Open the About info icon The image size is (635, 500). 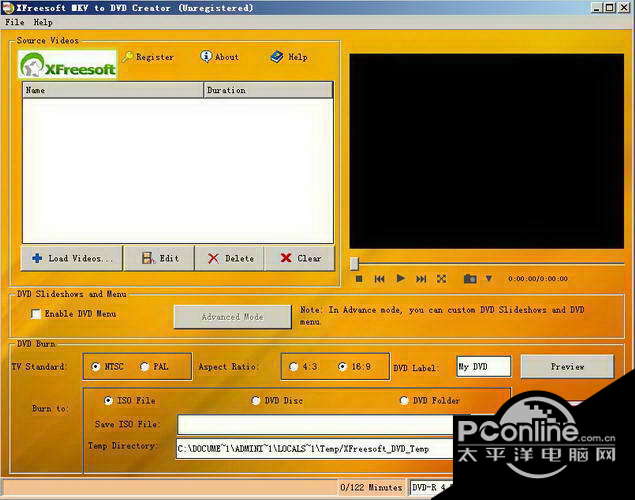[x=206, y=56]
